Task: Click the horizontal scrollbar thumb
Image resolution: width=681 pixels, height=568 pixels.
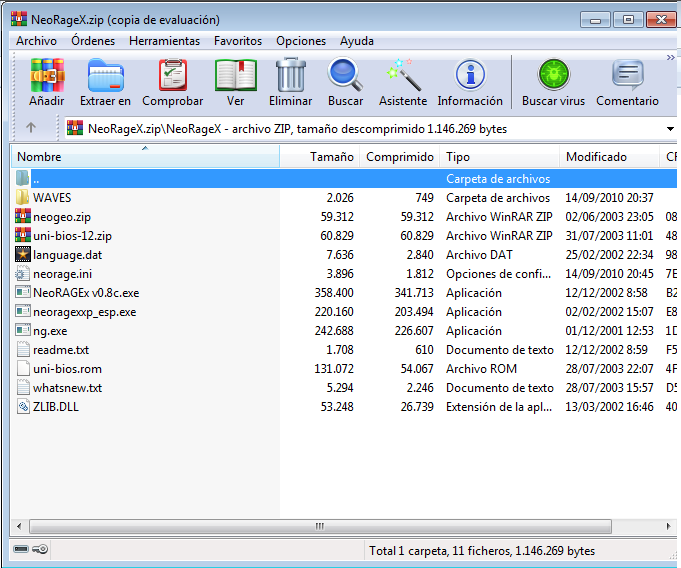Action: tap(321, 526)
